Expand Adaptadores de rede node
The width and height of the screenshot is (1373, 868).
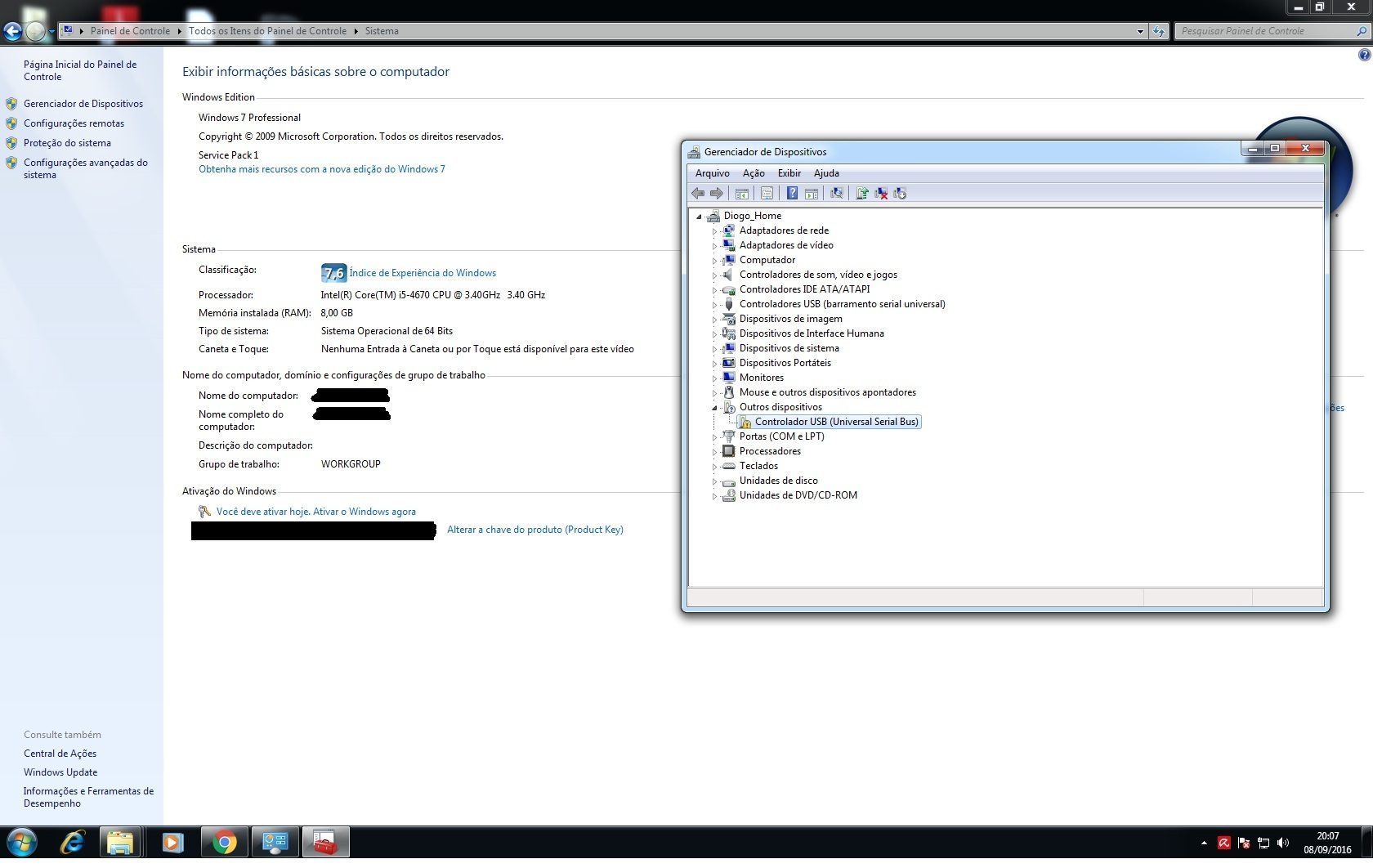[714, 231]
